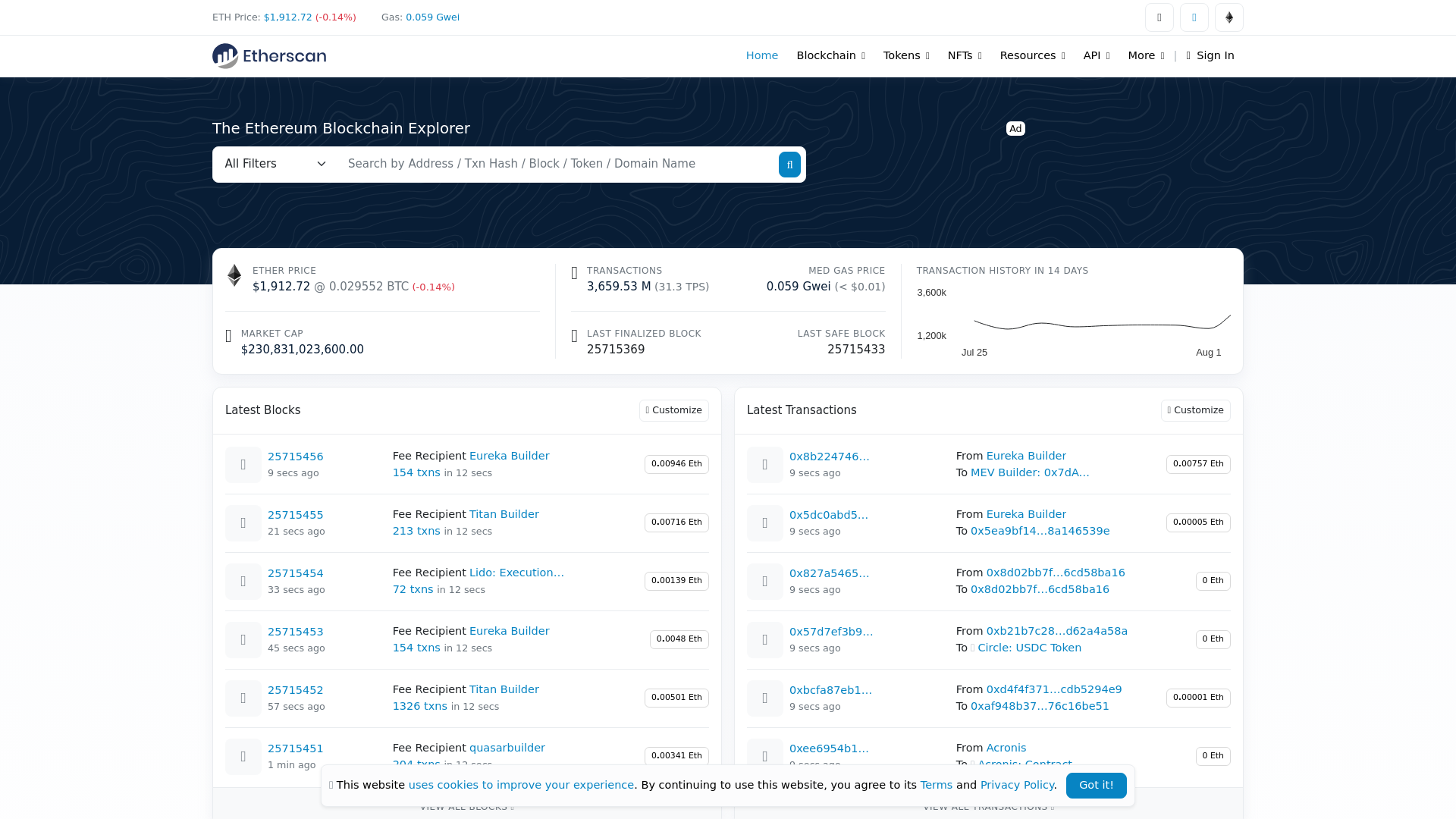This screenshot has height=819, width=1456.
Task: Open transaction 0xbcfa87eb1
Action: click(x=830, y=690)
